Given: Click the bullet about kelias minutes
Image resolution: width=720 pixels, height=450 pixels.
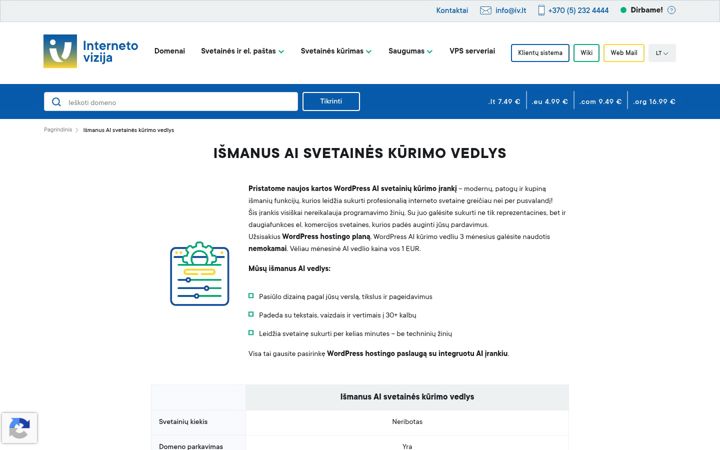Looking at the screenshot, I should [355, 333].
